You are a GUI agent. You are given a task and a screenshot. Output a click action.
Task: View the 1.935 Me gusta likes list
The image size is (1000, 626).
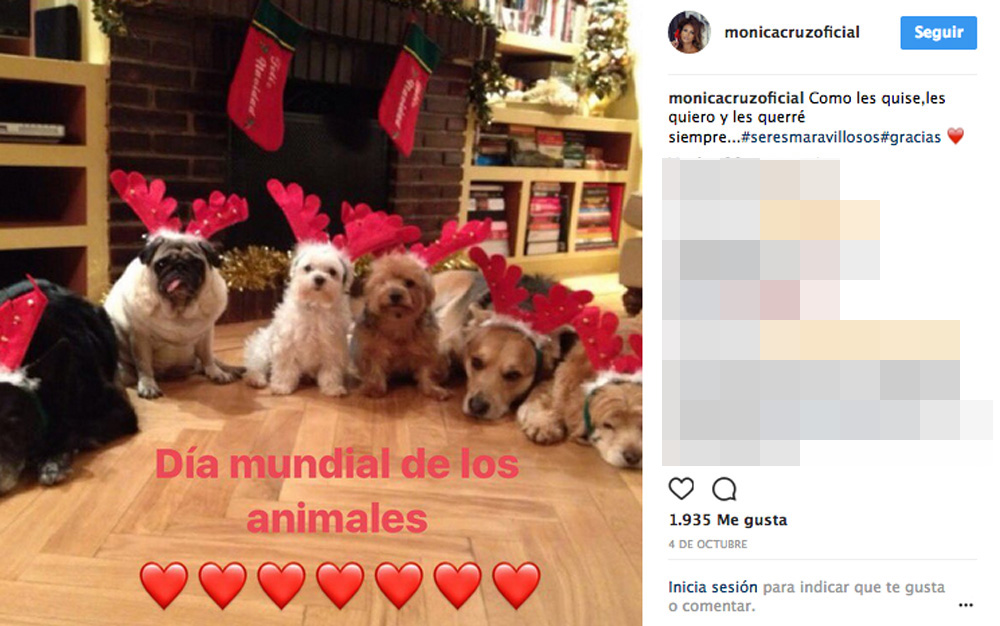tap(728, 520)
